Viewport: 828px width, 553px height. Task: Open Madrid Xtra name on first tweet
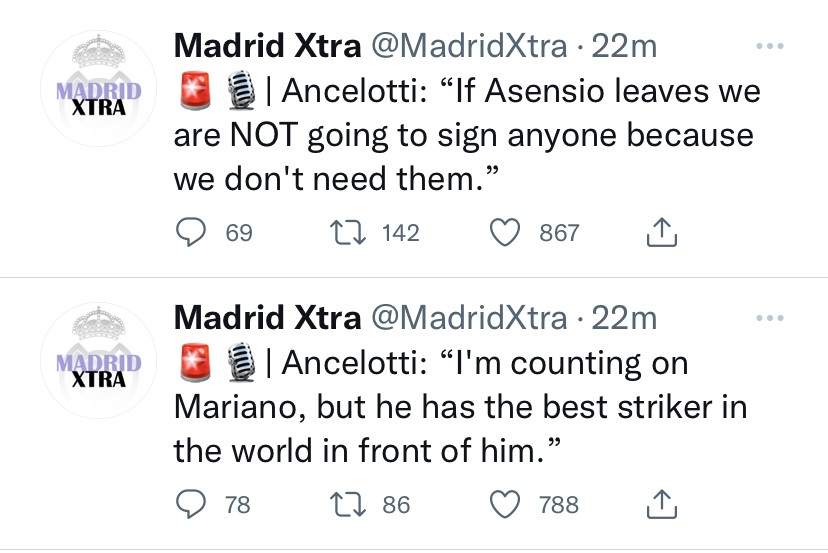[266, 46]
